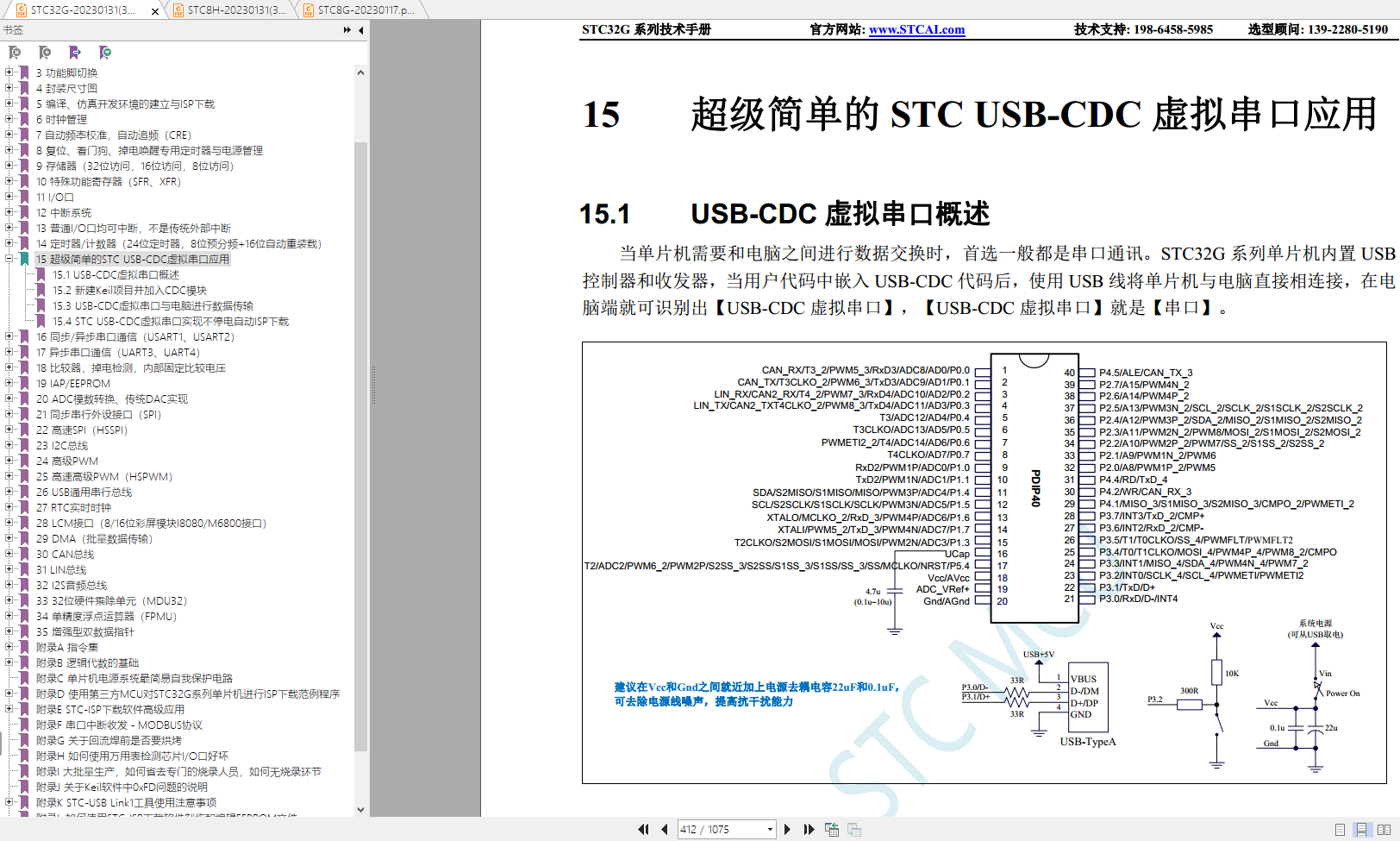
Task: Switch to single page view
Action: pos(1340,830)
